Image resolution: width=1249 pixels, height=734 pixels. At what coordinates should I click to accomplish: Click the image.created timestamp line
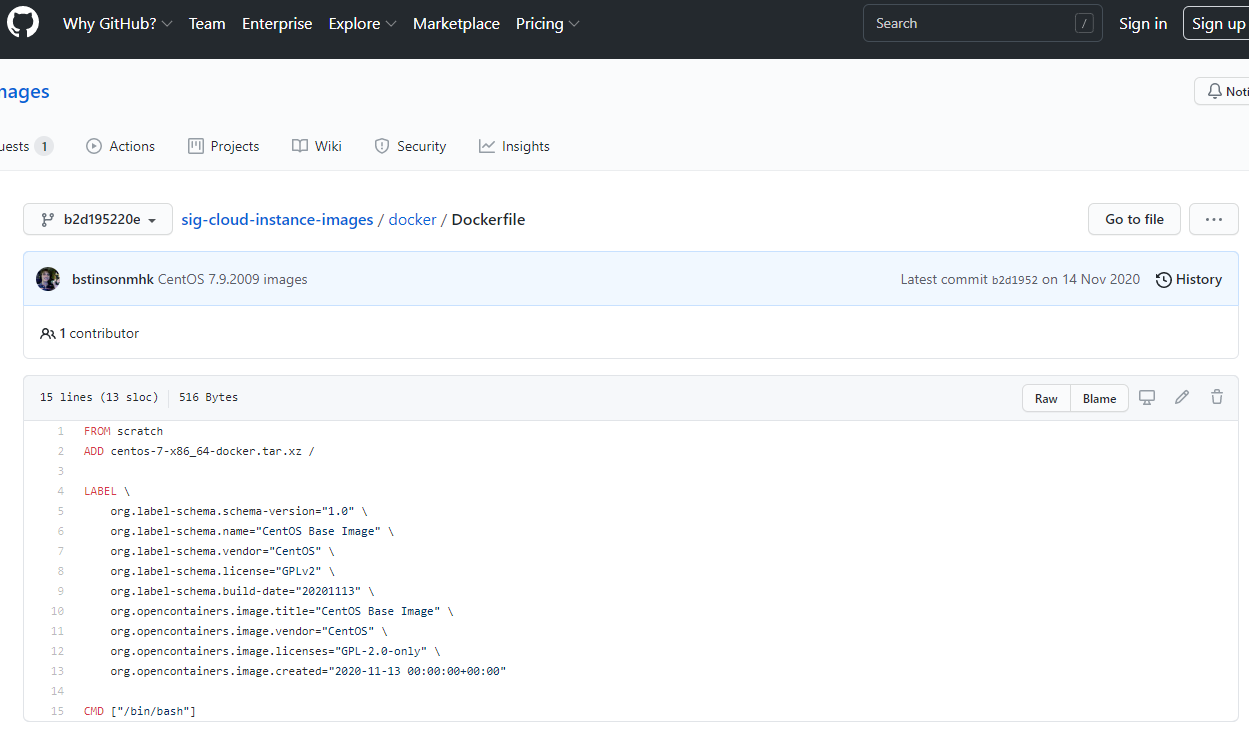coord(308,671)
